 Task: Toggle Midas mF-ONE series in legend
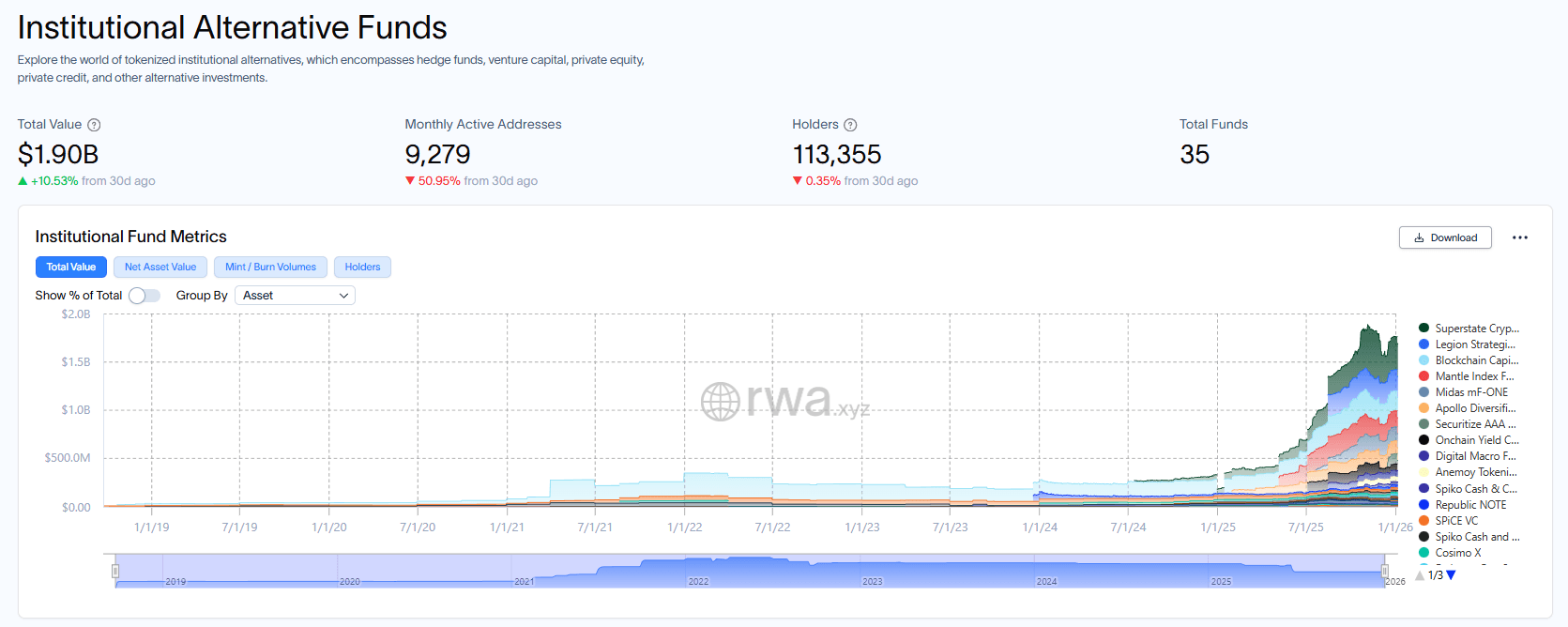click(1464, 392)
